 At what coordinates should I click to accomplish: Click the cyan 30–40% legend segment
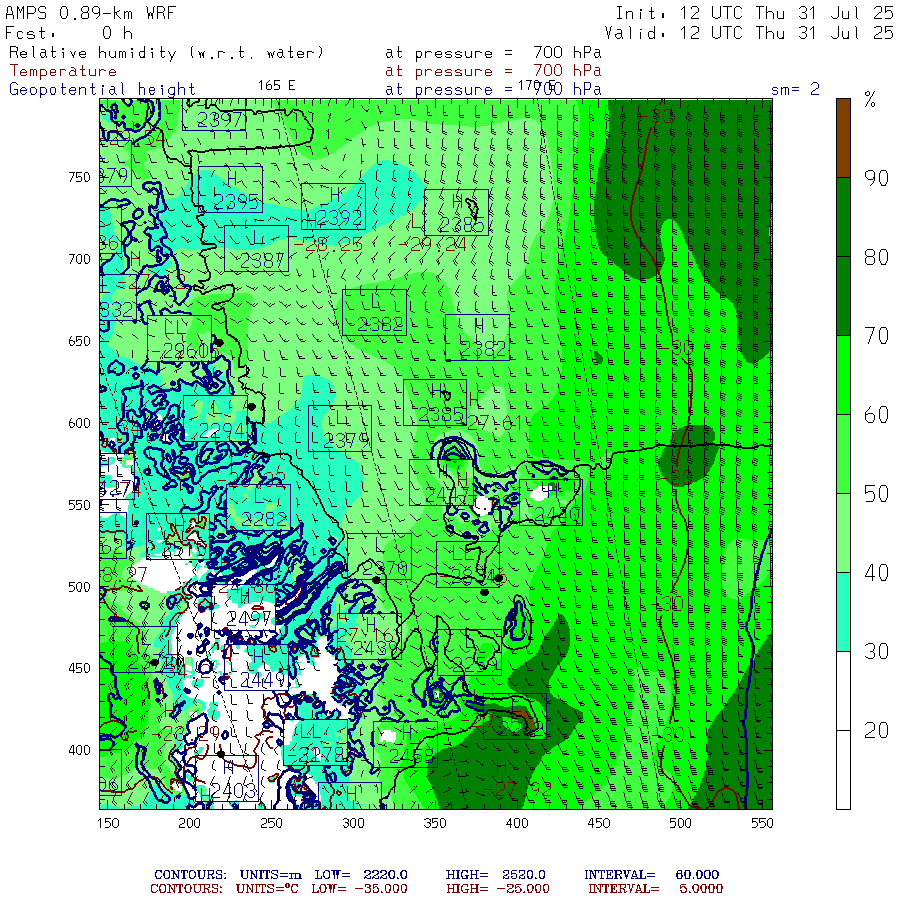843,612
